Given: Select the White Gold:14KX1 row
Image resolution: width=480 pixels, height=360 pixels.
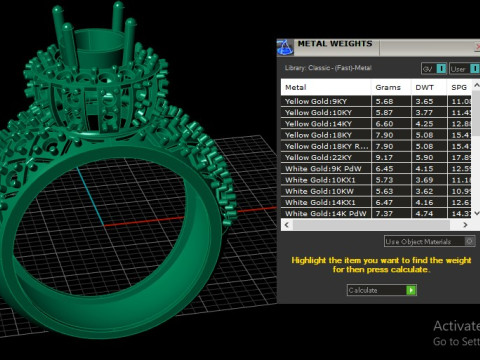Looking at the screenshot, I should [x=376, y=202].
